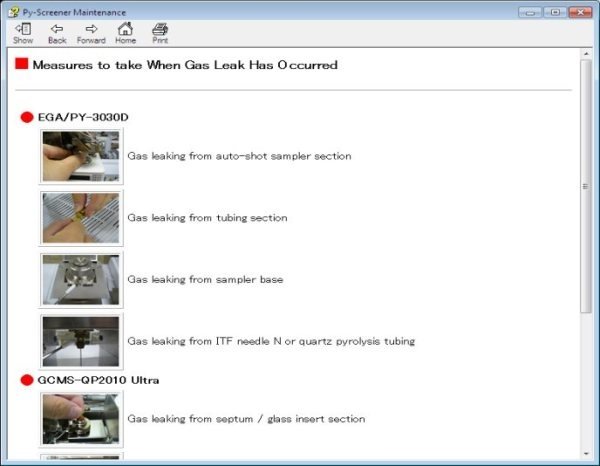Open the Home page icon
The image size is (600, 466).
[x=125, y=33]
